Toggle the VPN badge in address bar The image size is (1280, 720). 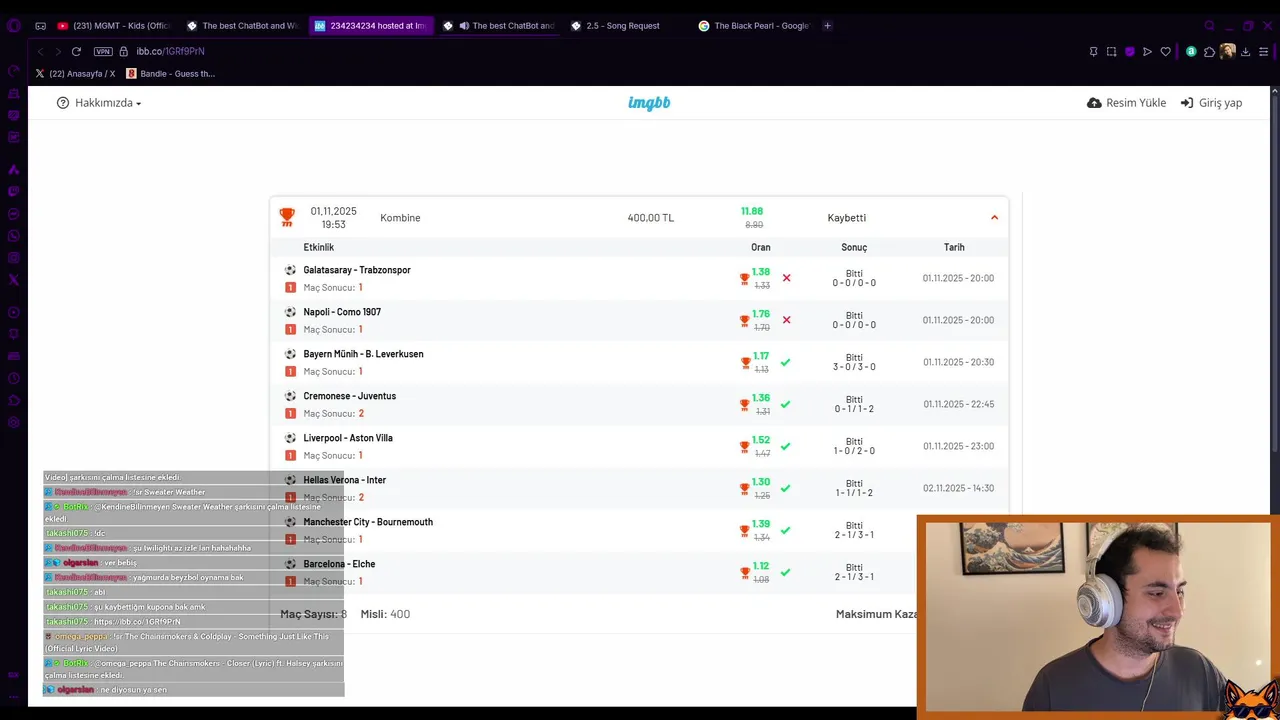click(x=103, y=51)
